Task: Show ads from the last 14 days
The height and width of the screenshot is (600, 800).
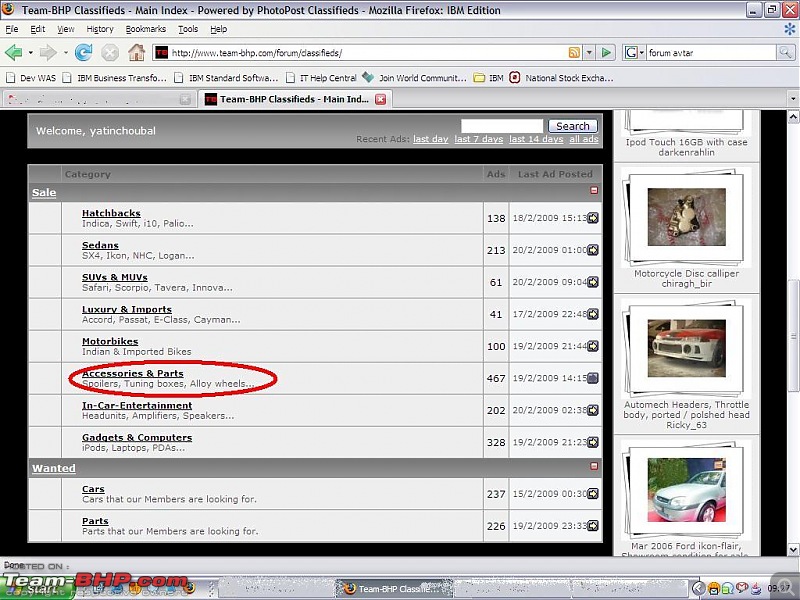Action: tap(536, 139)
